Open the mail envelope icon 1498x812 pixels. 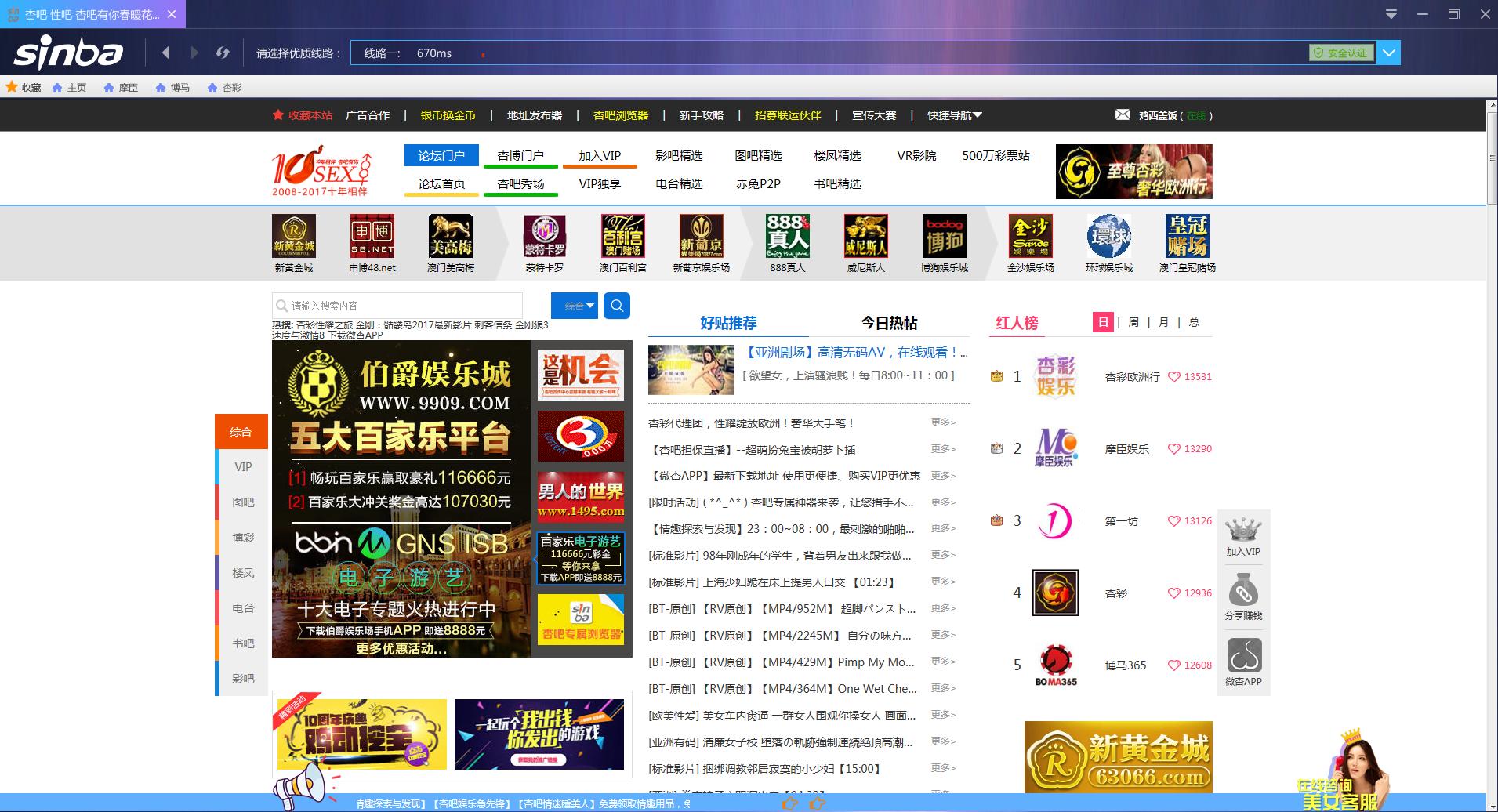coord(1123,114)
